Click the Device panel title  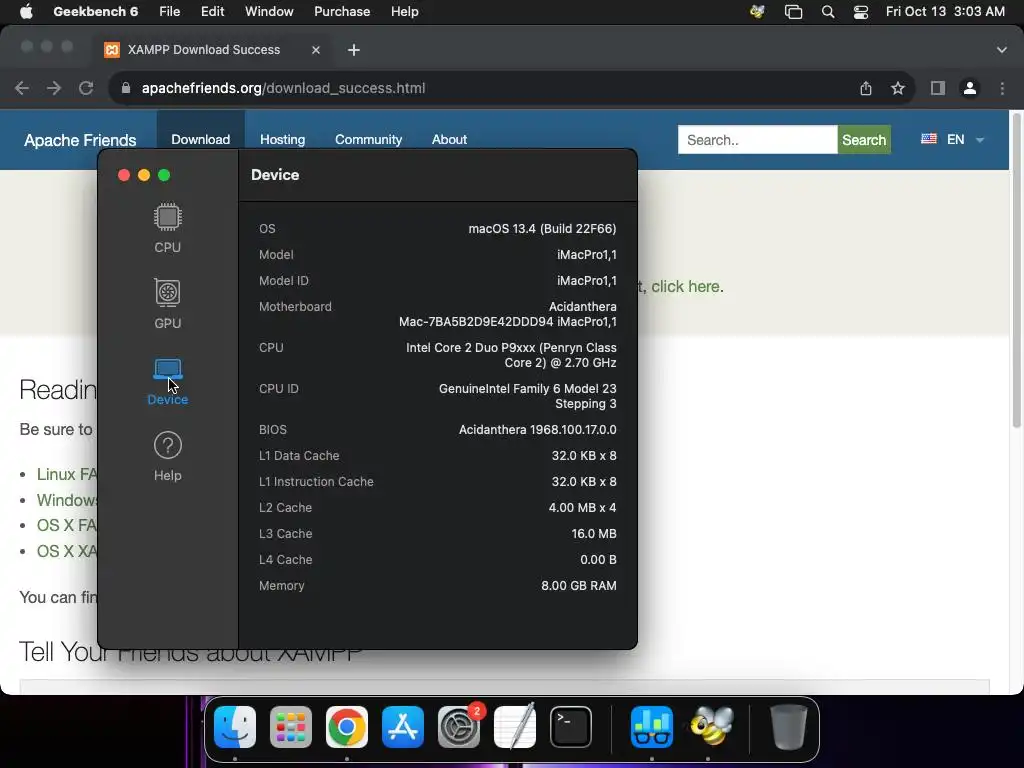(275, 175)
